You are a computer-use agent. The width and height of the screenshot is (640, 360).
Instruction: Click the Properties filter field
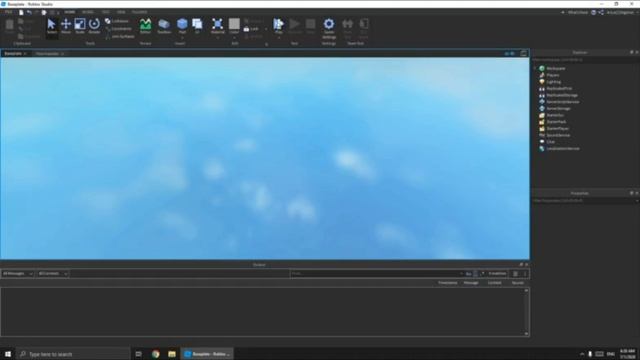(x=585, y=201)
